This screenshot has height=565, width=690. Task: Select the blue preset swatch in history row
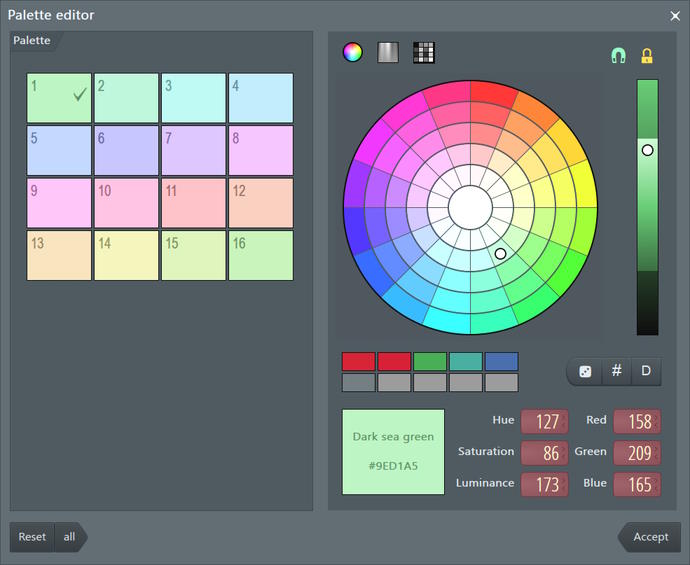coord(501,361)
